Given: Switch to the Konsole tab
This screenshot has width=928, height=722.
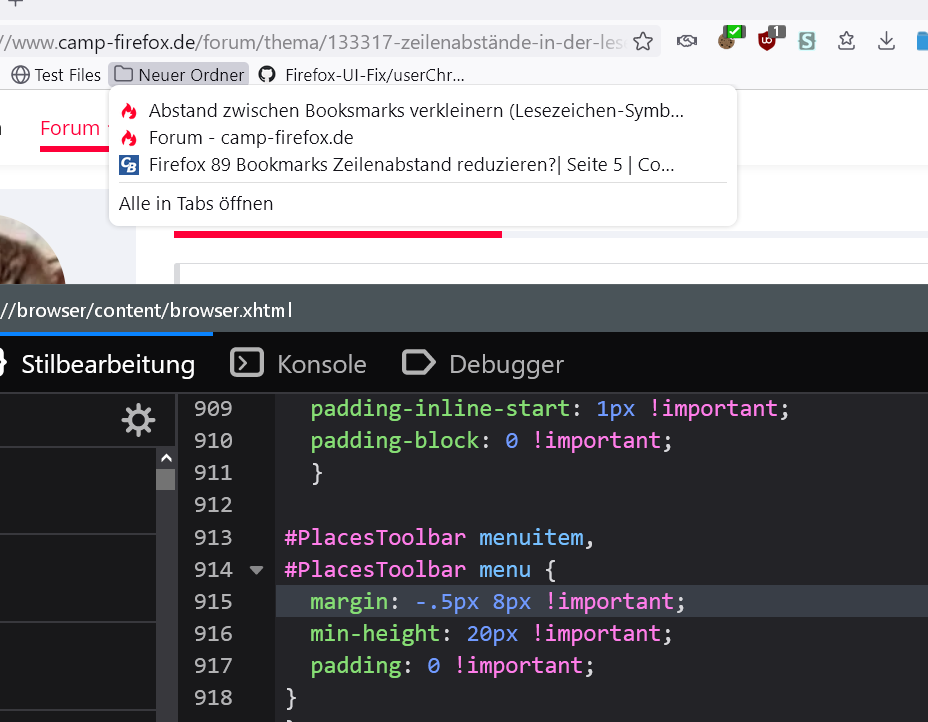Looking at the screenshot, I should tap(299, 364).
